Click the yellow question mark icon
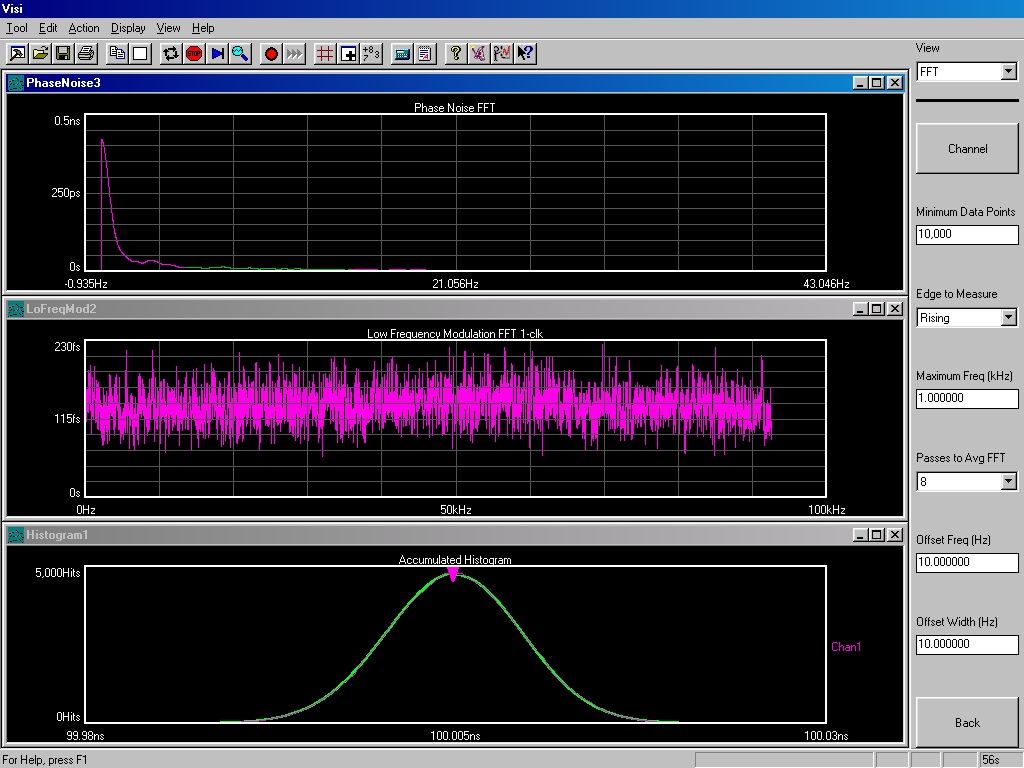The image size is (1024, 768). 456,54
